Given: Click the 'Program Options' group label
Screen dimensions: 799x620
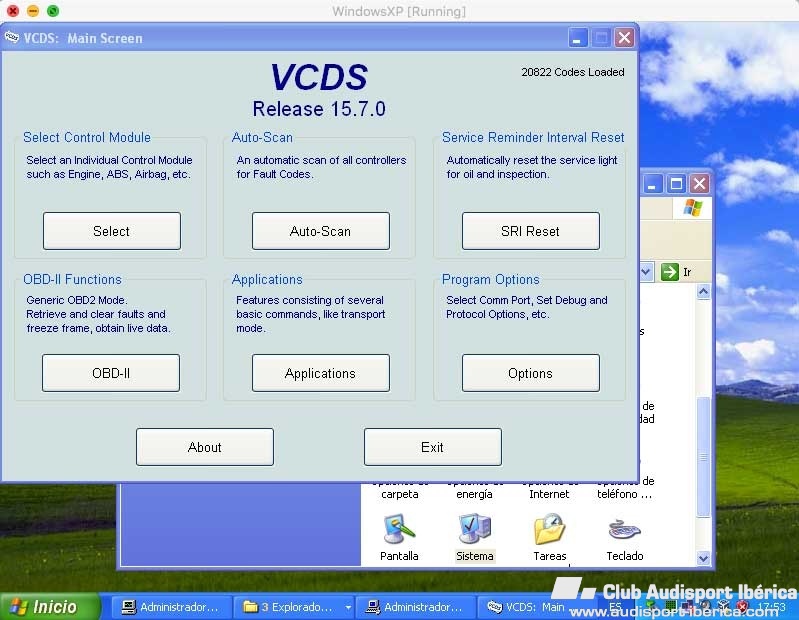Looking at the screenshot, I should coord(490,280).
